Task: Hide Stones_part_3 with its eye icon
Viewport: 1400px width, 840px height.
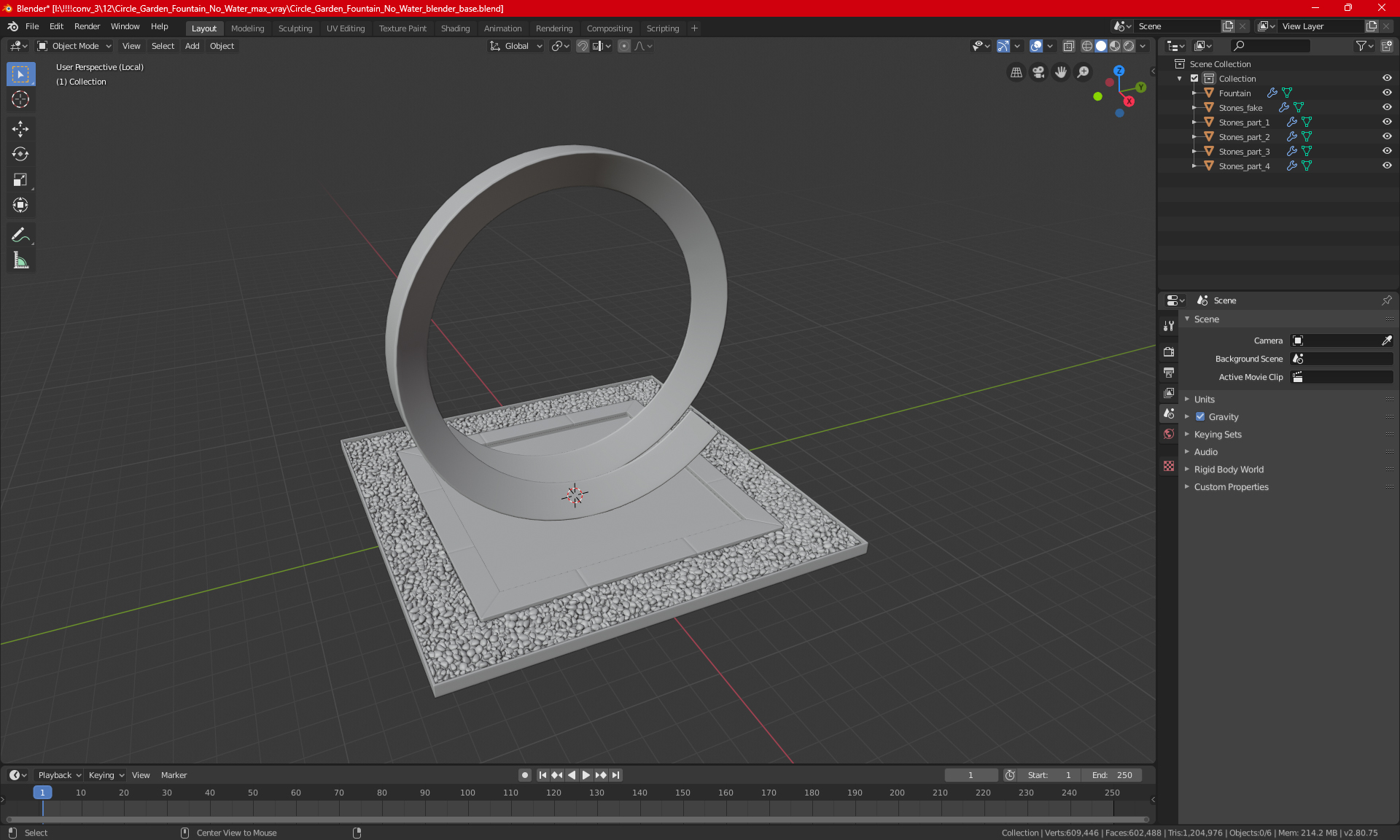Action: pos(1386,151)
